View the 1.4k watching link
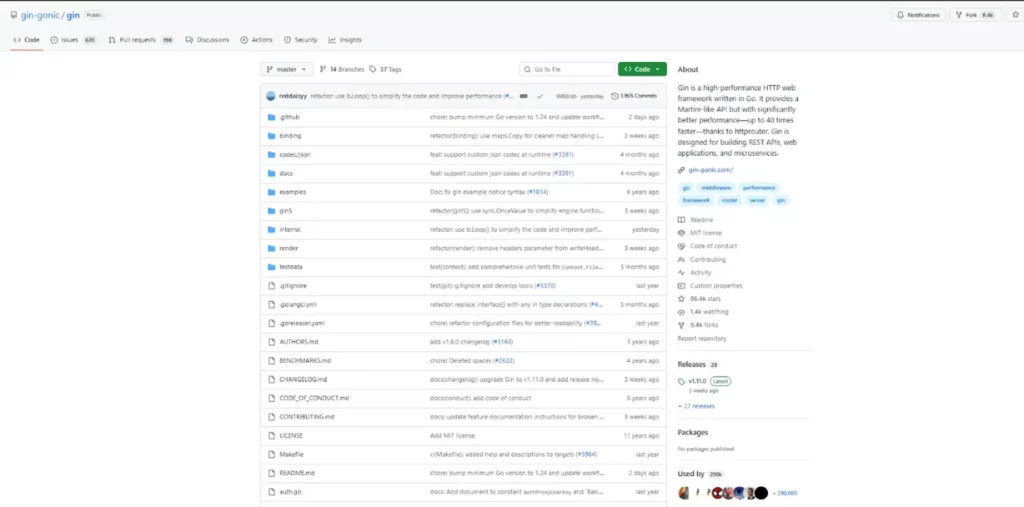The image size is (1024, 507). pyautogui.click(x=709, y=311)
